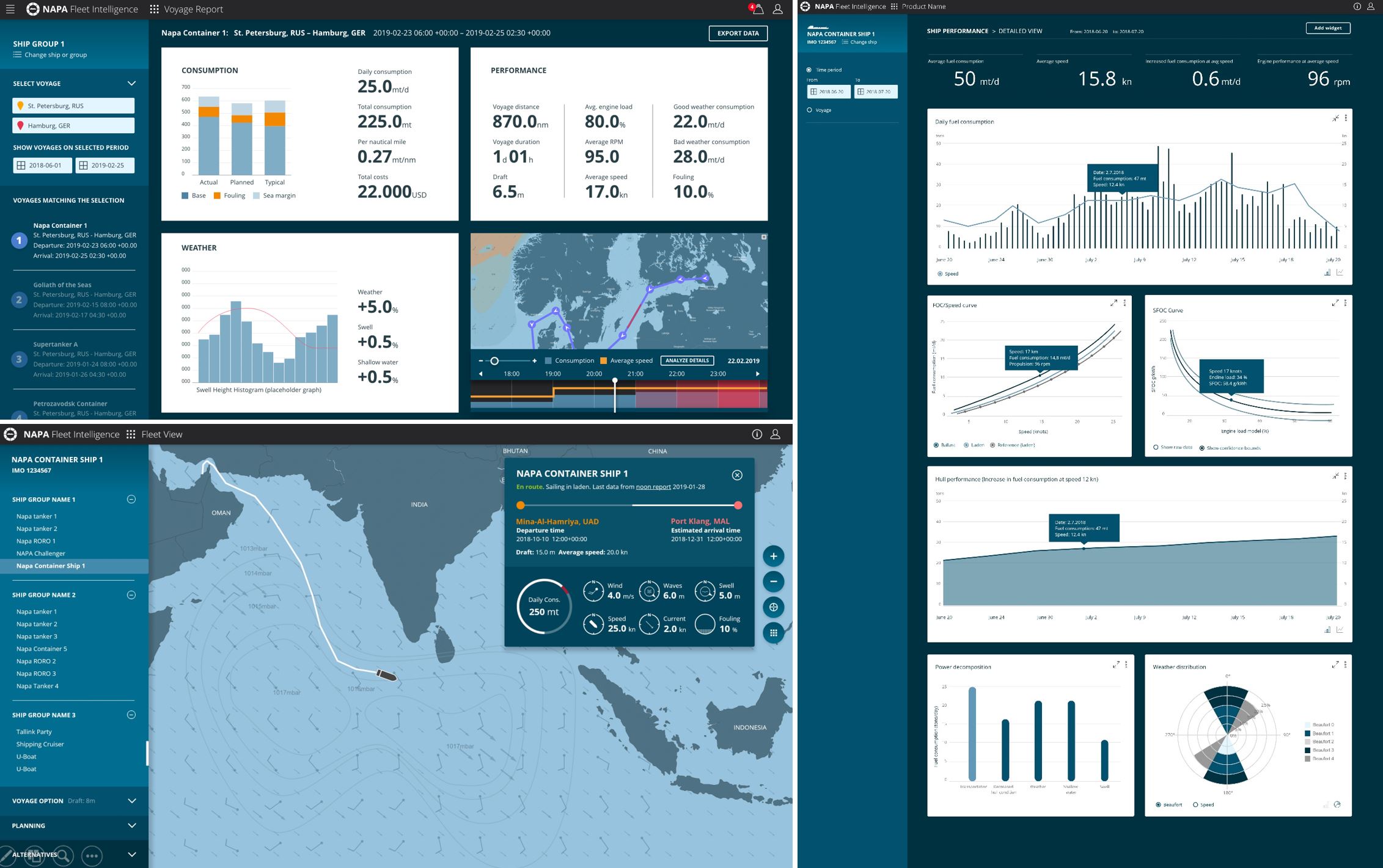1383x868 pixels.
Task: Open Daily fuel consumption widget options menu
Action: 1346,118
